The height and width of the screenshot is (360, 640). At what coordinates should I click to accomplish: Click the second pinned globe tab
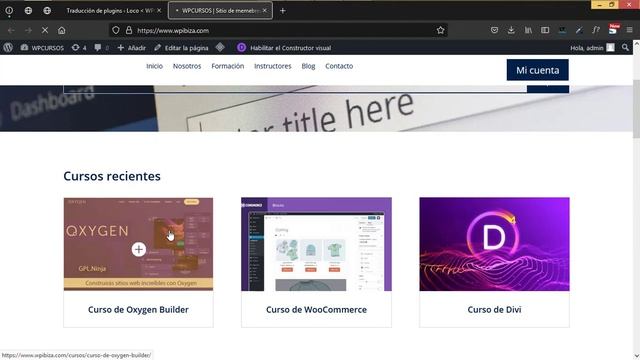pos(28,11)
